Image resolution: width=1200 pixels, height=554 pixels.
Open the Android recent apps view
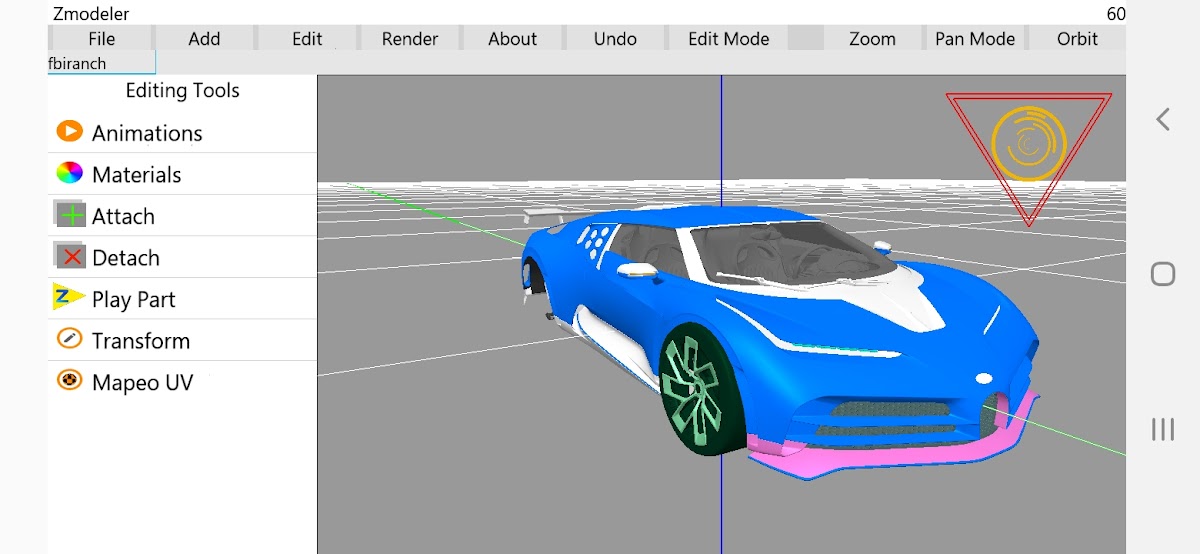pos(1162,429)
